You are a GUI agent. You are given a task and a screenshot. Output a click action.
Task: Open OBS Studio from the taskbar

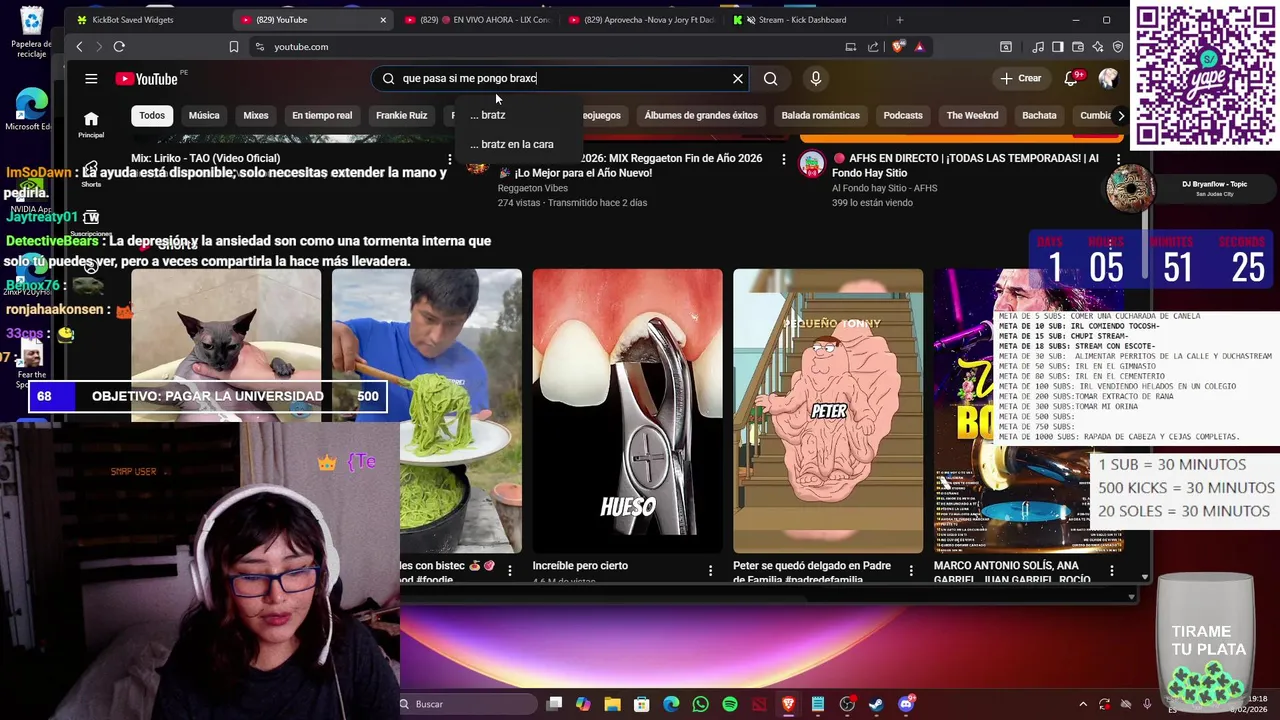[x=847, y=704]
